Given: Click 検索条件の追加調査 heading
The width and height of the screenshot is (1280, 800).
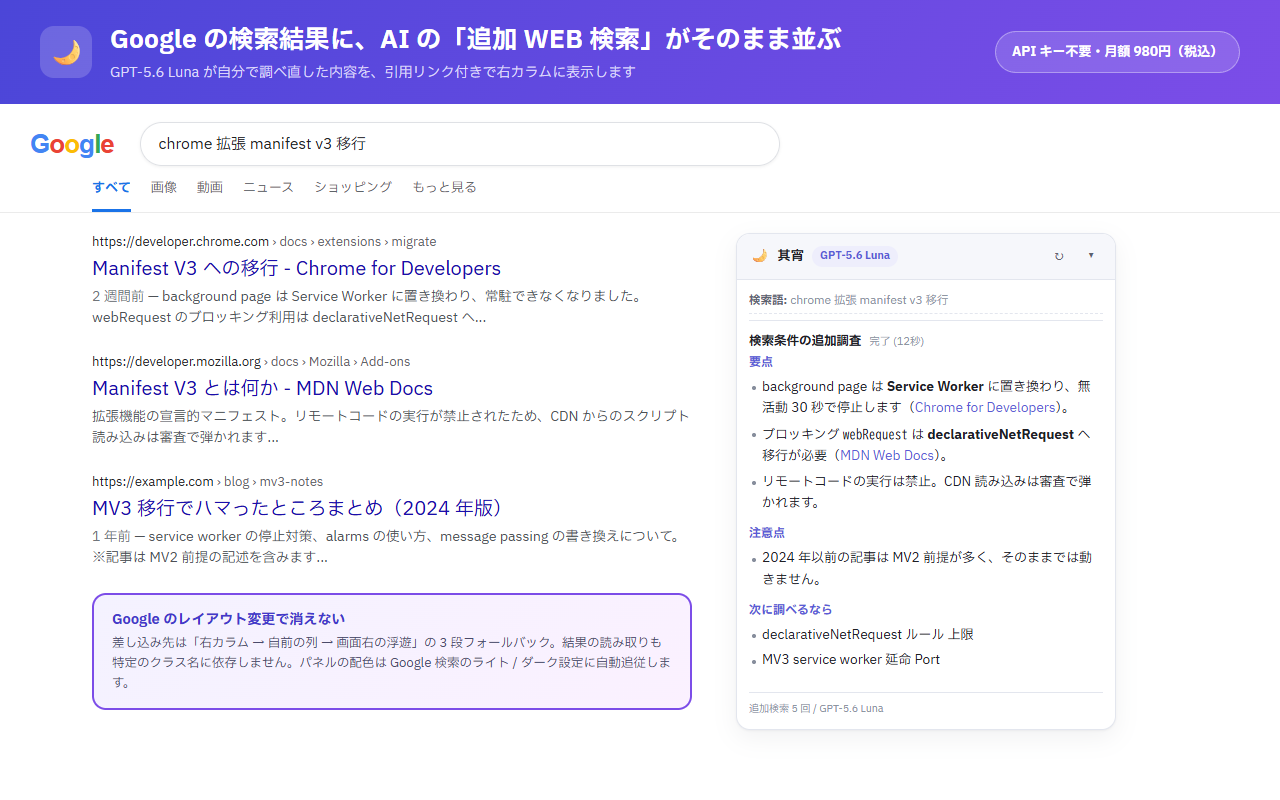Looking at the screenshot, I should [805, 340].
